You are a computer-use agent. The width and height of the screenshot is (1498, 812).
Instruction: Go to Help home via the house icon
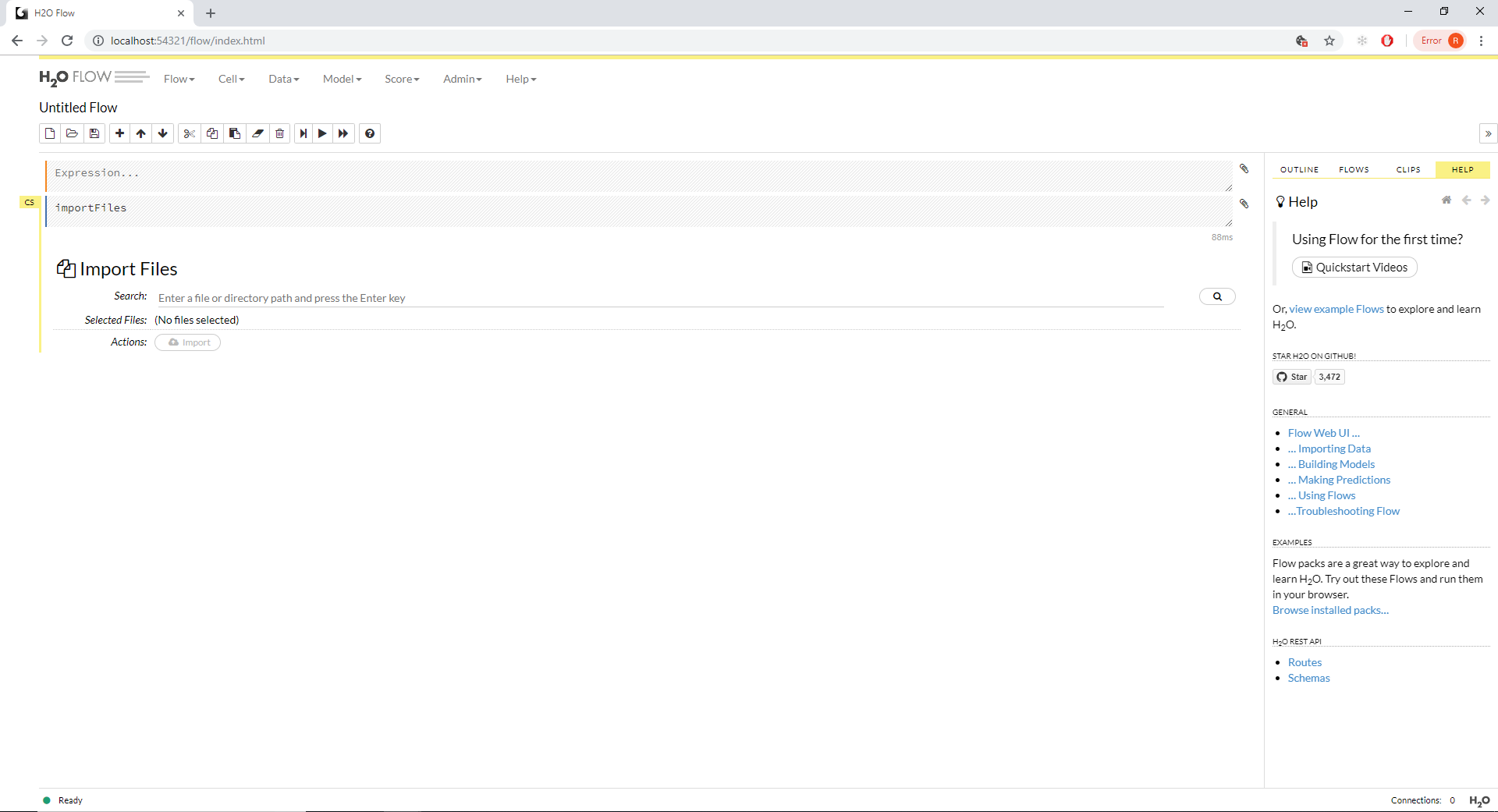1447,200
